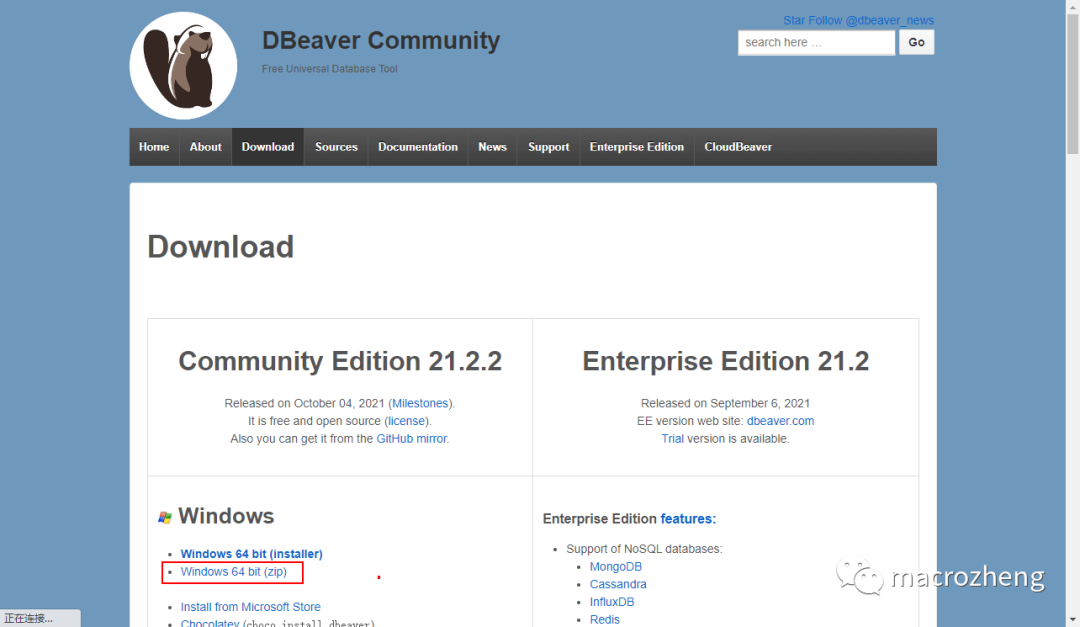Open Install from Microsoft Store link
This screenshot has width=1080, height=627.
pyautogui.click(x=251, y=607)
